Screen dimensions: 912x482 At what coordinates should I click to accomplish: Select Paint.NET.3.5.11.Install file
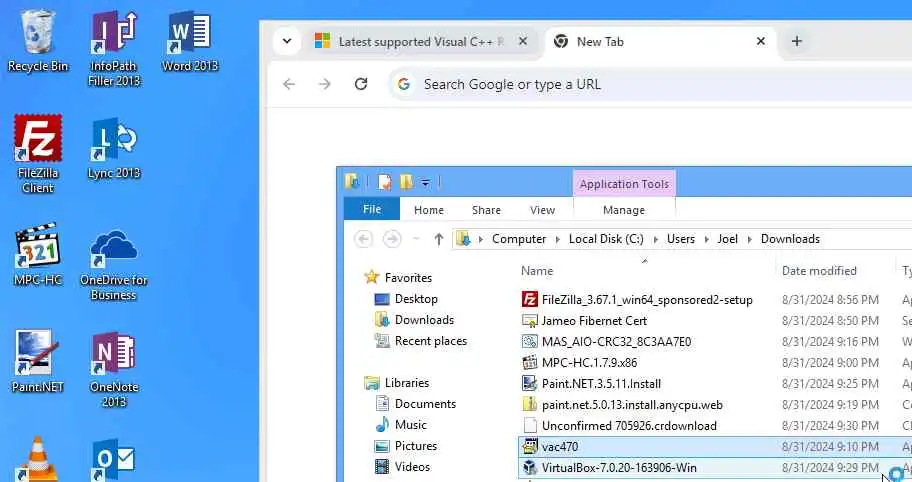click(601, 384)
